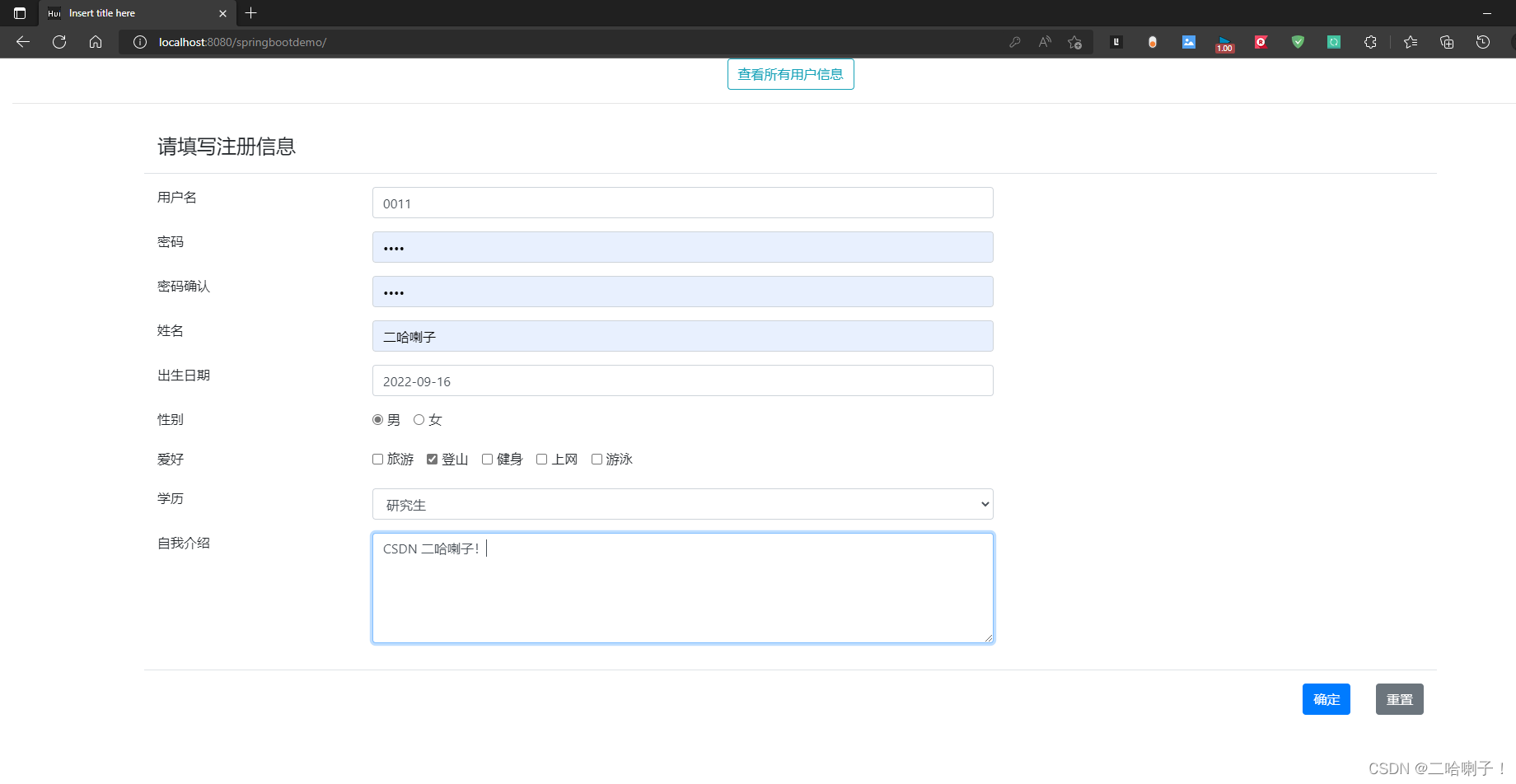The height and width of the screenshot is (784, 1516).
Task: Select the 女 gender radio button
Action: tap(419, 420)
